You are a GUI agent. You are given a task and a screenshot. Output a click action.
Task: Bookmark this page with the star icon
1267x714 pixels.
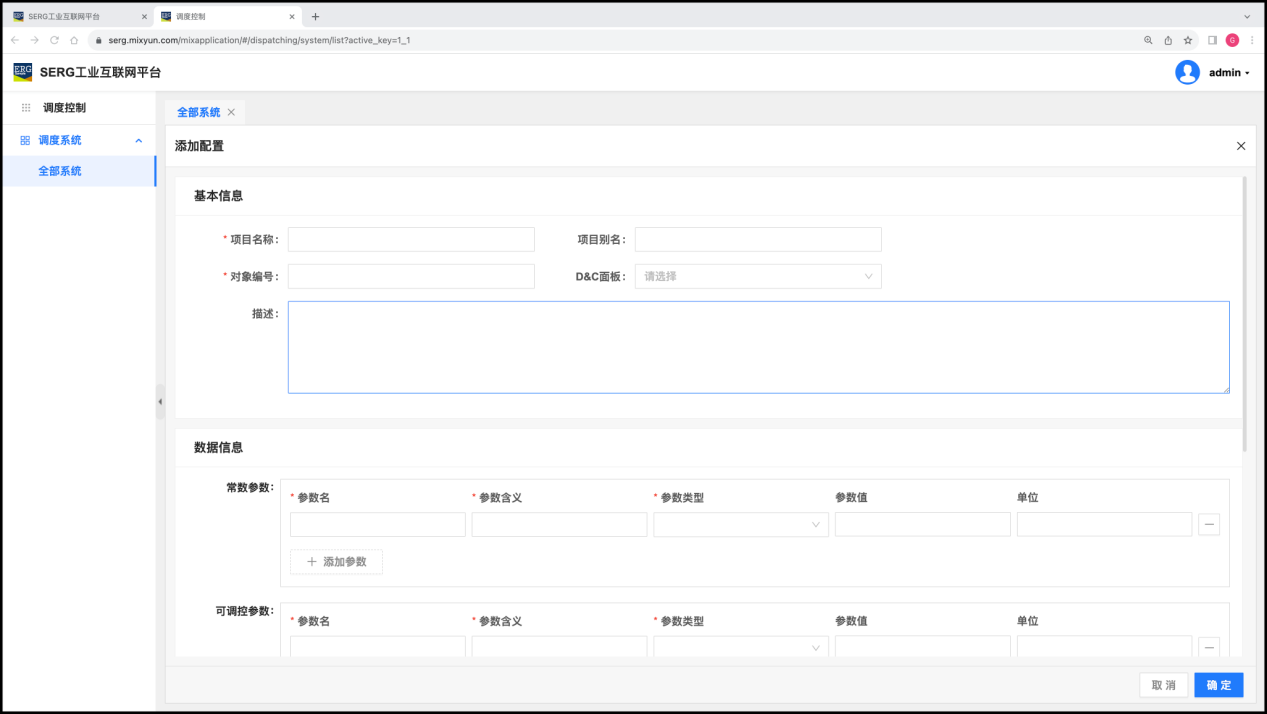point(1188,40)
